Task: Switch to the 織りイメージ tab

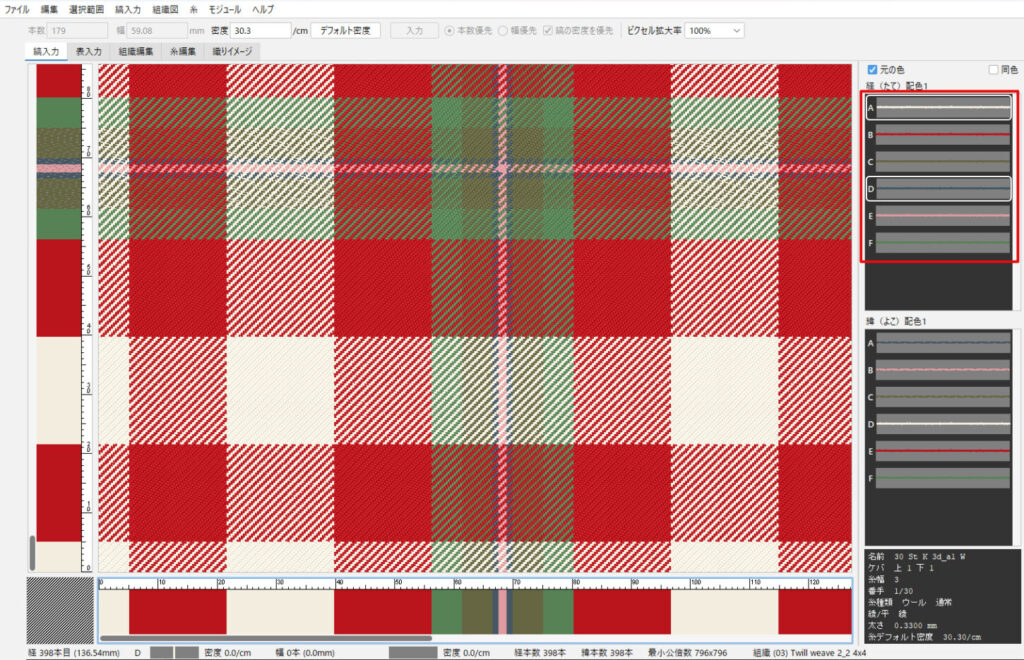Action: [x=232, y=50]
